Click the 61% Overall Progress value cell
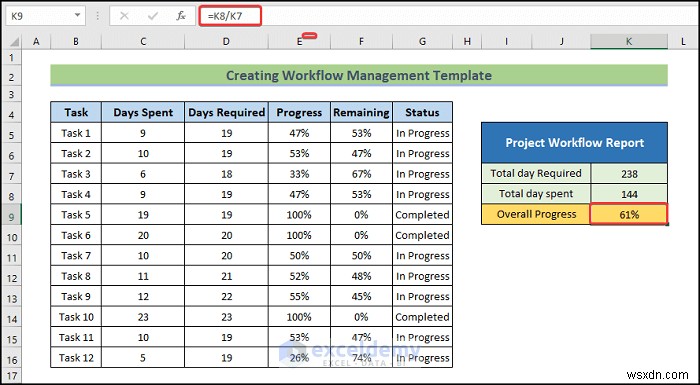Image resolution: width=700 pixels, height=385 pixels. coord(629,214)
